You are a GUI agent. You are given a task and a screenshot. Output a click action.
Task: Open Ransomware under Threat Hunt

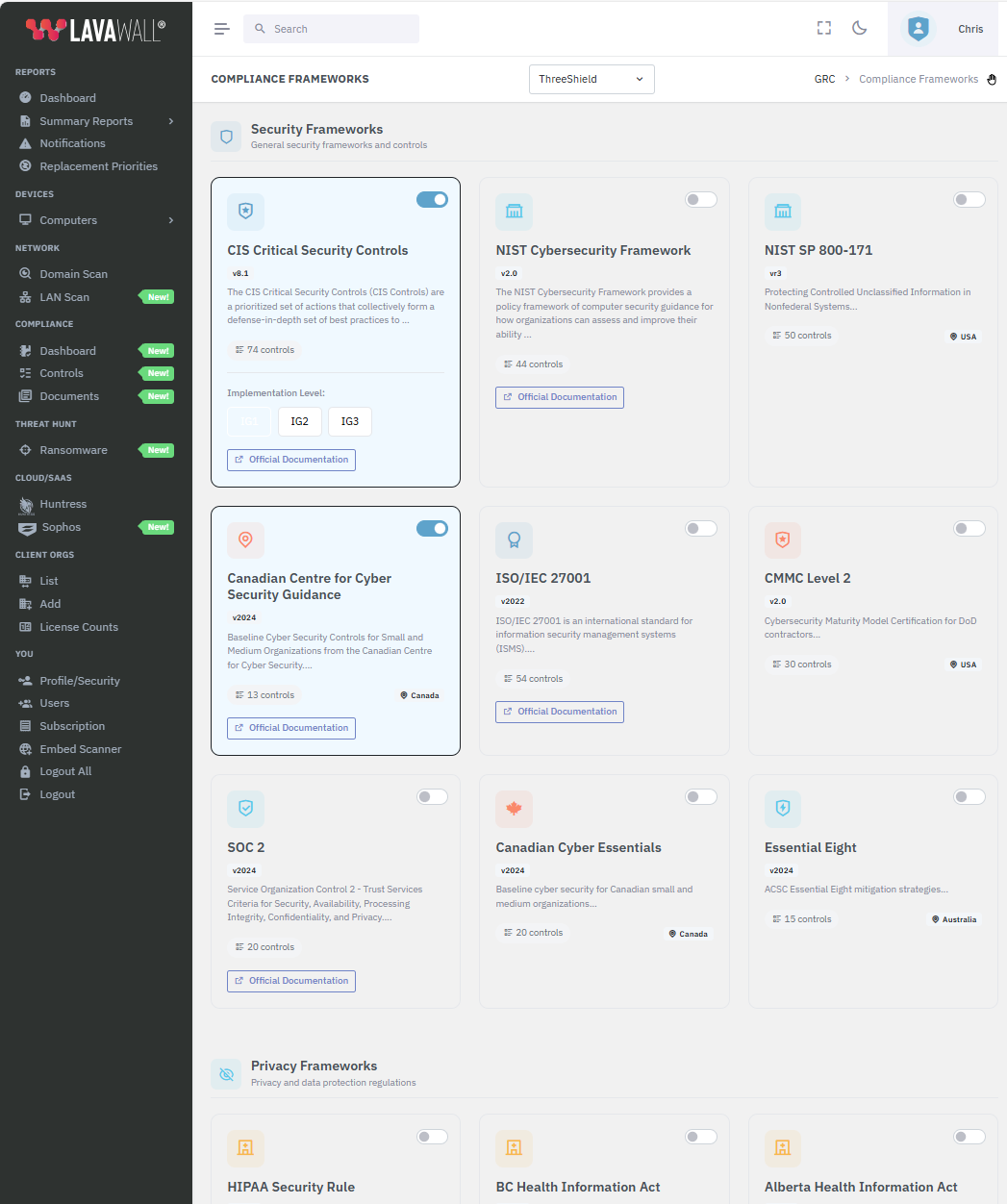coord(73,450)
